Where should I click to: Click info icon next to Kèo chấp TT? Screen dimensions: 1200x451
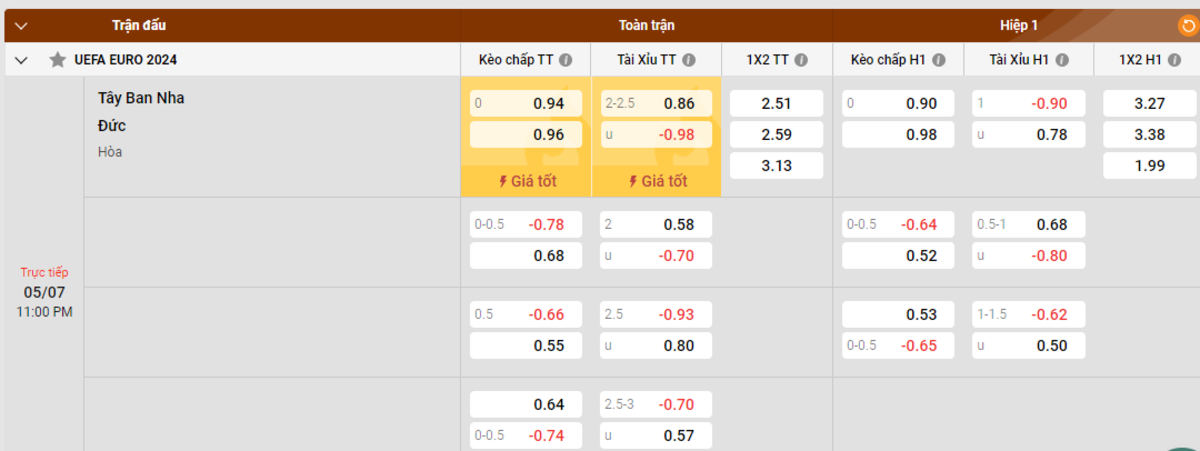(566, 60)
